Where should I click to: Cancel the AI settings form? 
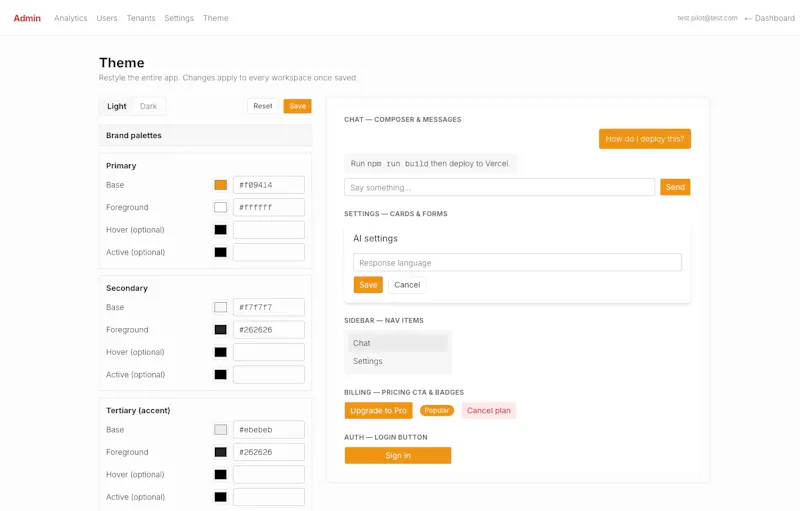click(x=407, y=285)
